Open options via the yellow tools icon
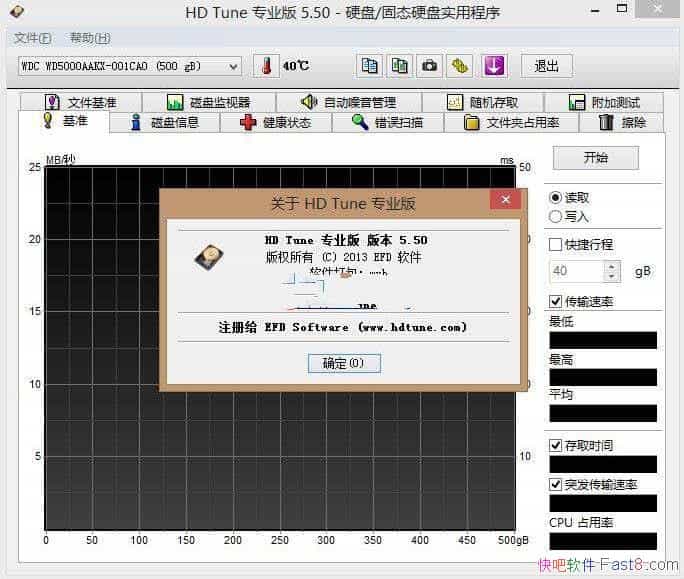This screenshot has height=579, width=684. tap(459, 66)
